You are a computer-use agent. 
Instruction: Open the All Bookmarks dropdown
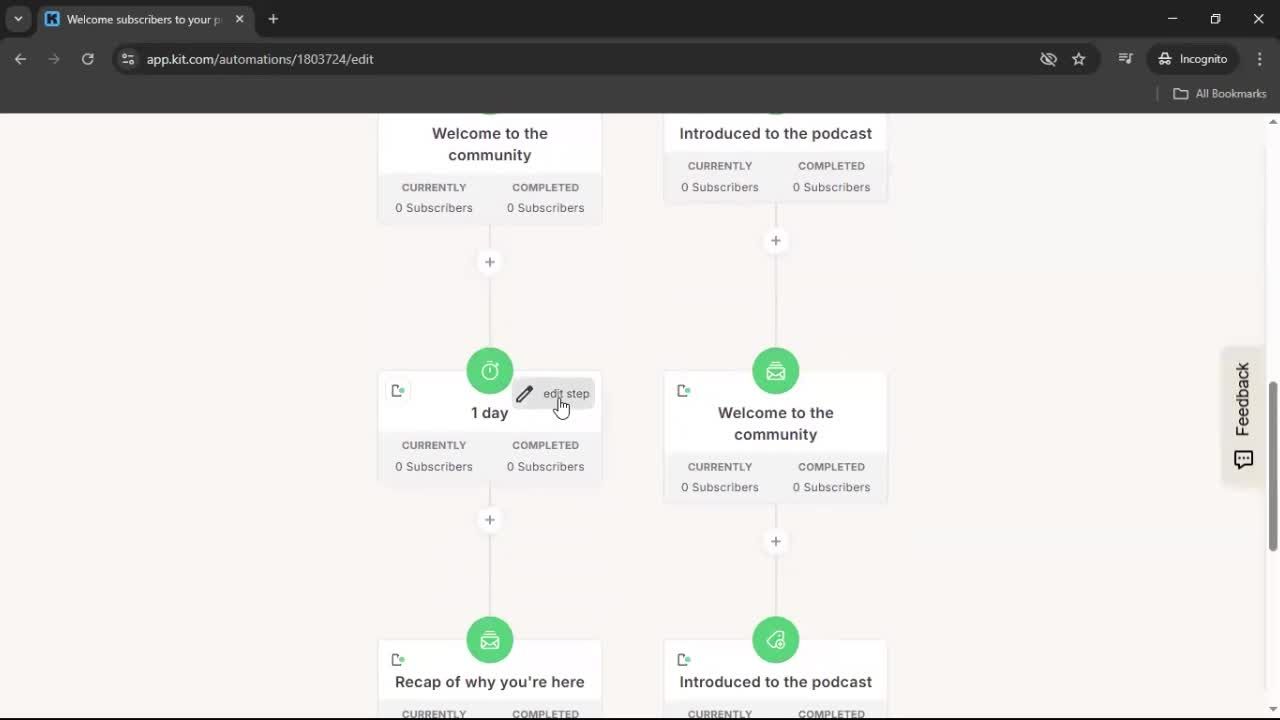[1219, 93]
